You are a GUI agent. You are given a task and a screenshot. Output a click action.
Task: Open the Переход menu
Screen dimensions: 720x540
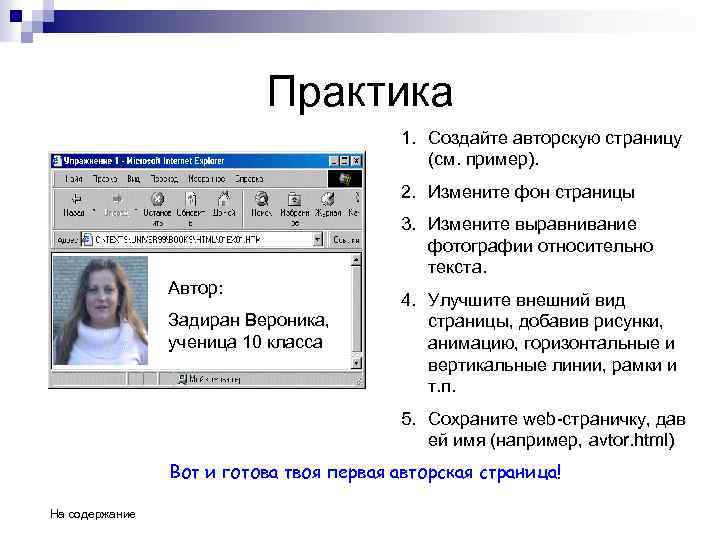[164, 179]
